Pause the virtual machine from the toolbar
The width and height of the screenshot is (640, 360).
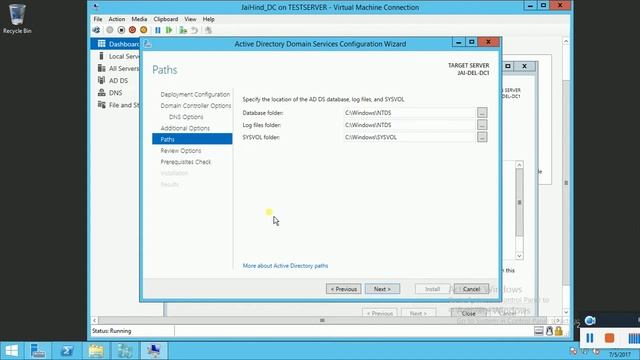point(158,30)
